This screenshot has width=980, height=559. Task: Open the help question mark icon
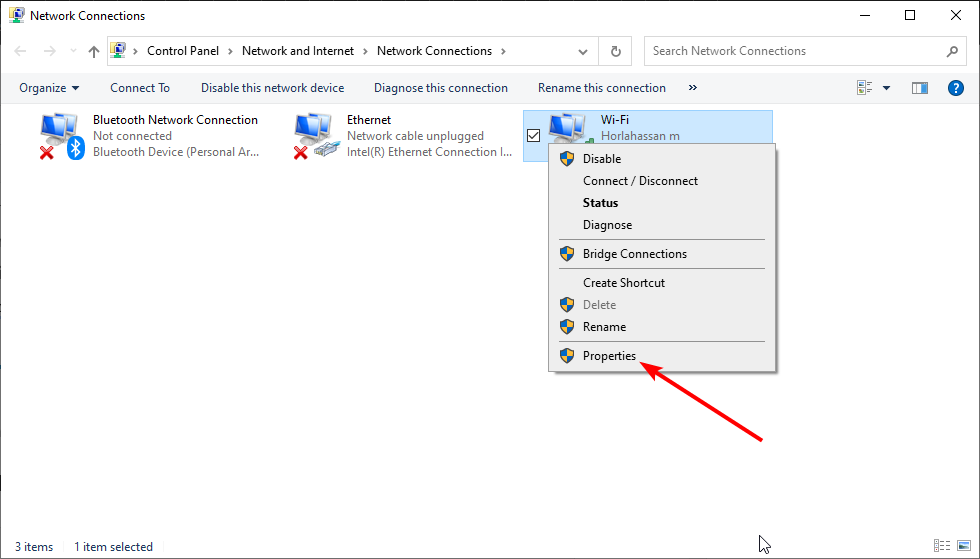(x=956, y=88)
